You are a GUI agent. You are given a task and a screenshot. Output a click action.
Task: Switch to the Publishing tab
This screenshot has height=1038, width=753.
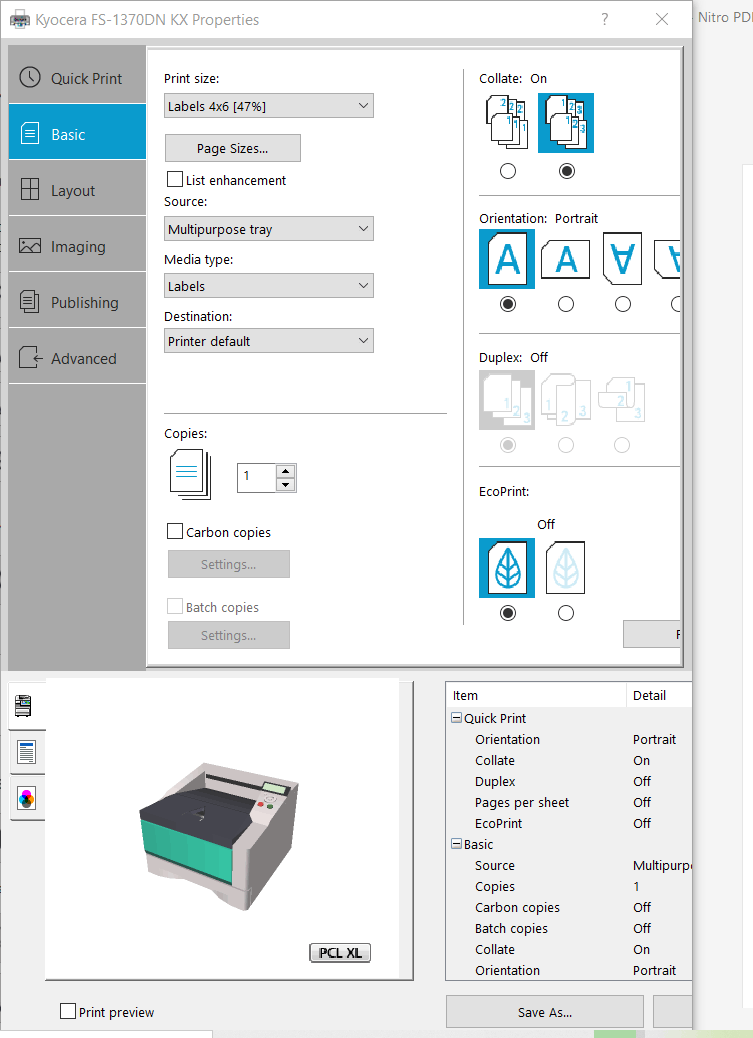77,300
